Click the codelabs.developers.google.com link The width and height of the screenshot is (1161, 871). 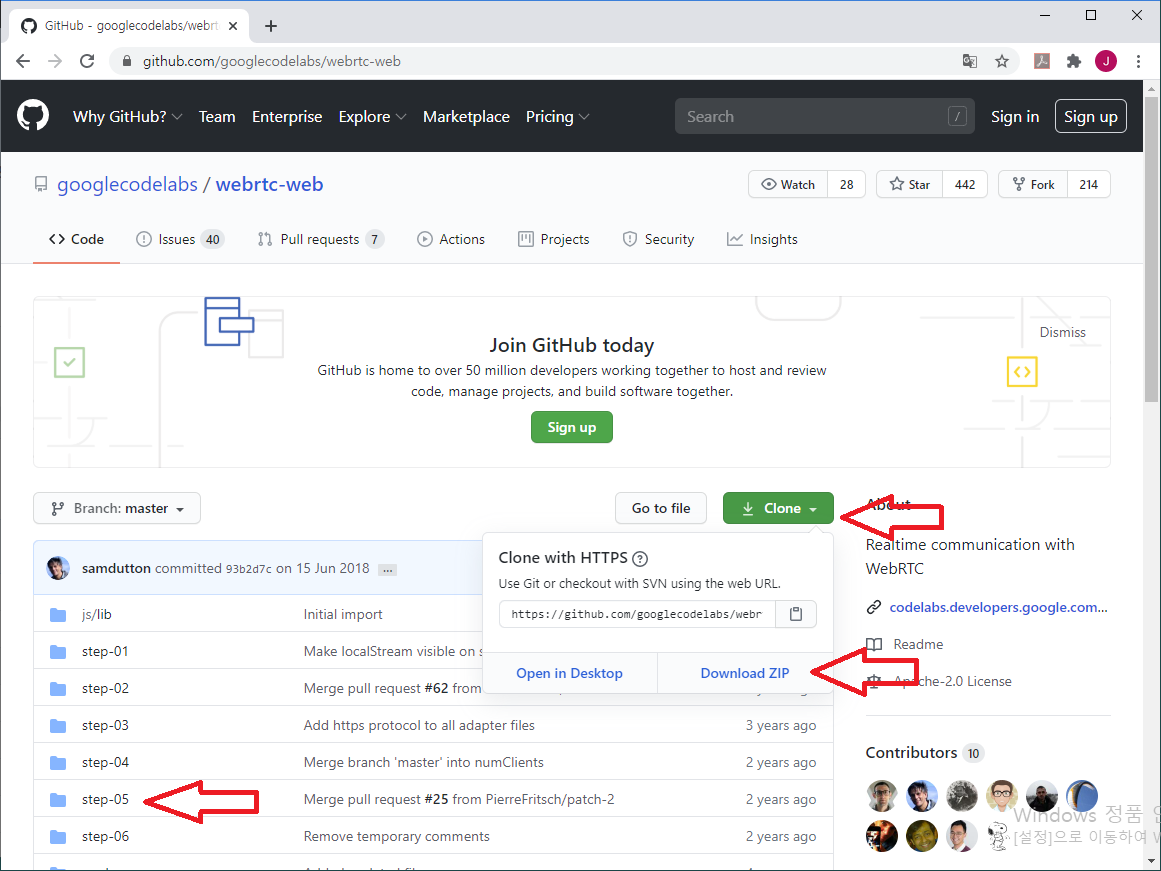point(998,607)
